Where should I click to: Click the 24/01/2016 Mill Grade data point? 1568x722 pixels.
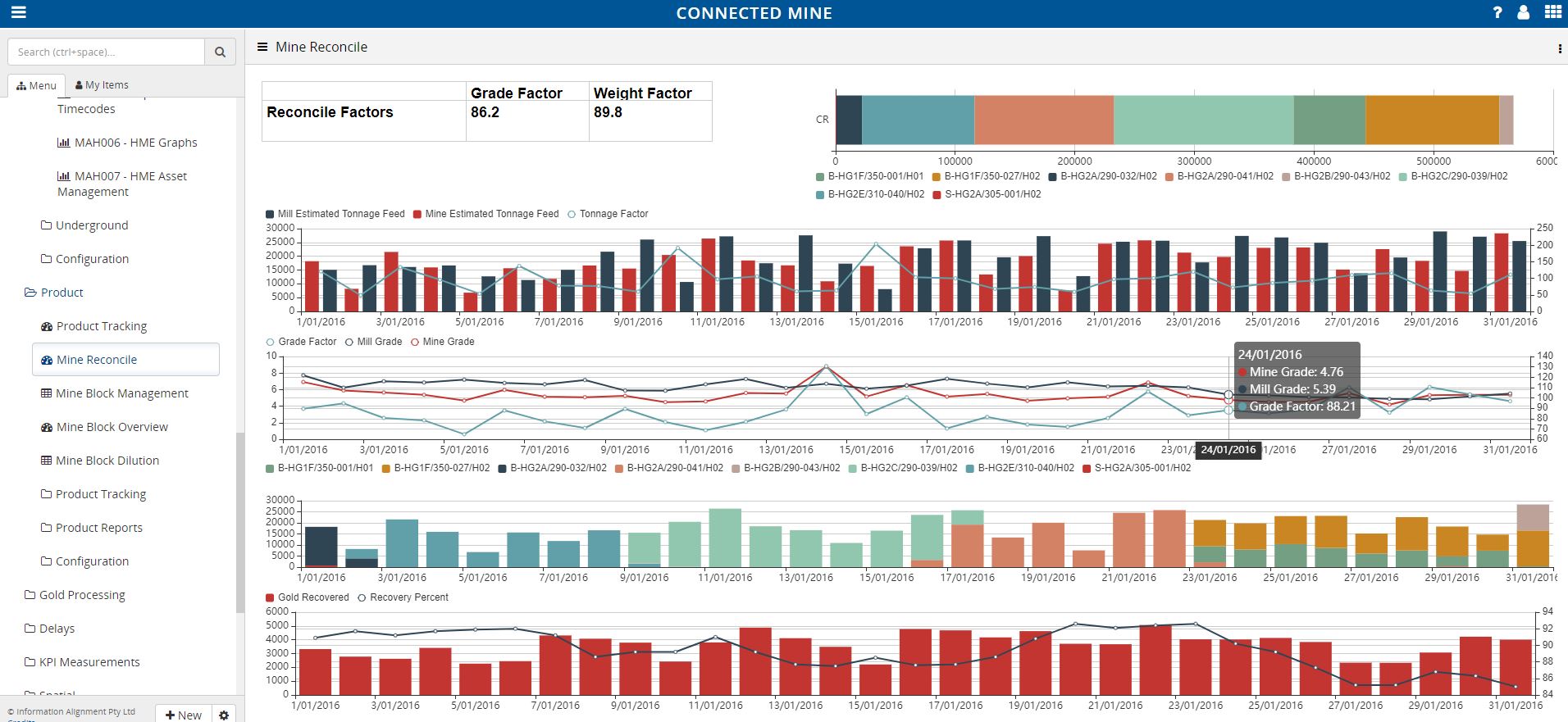click(1228, 395)
